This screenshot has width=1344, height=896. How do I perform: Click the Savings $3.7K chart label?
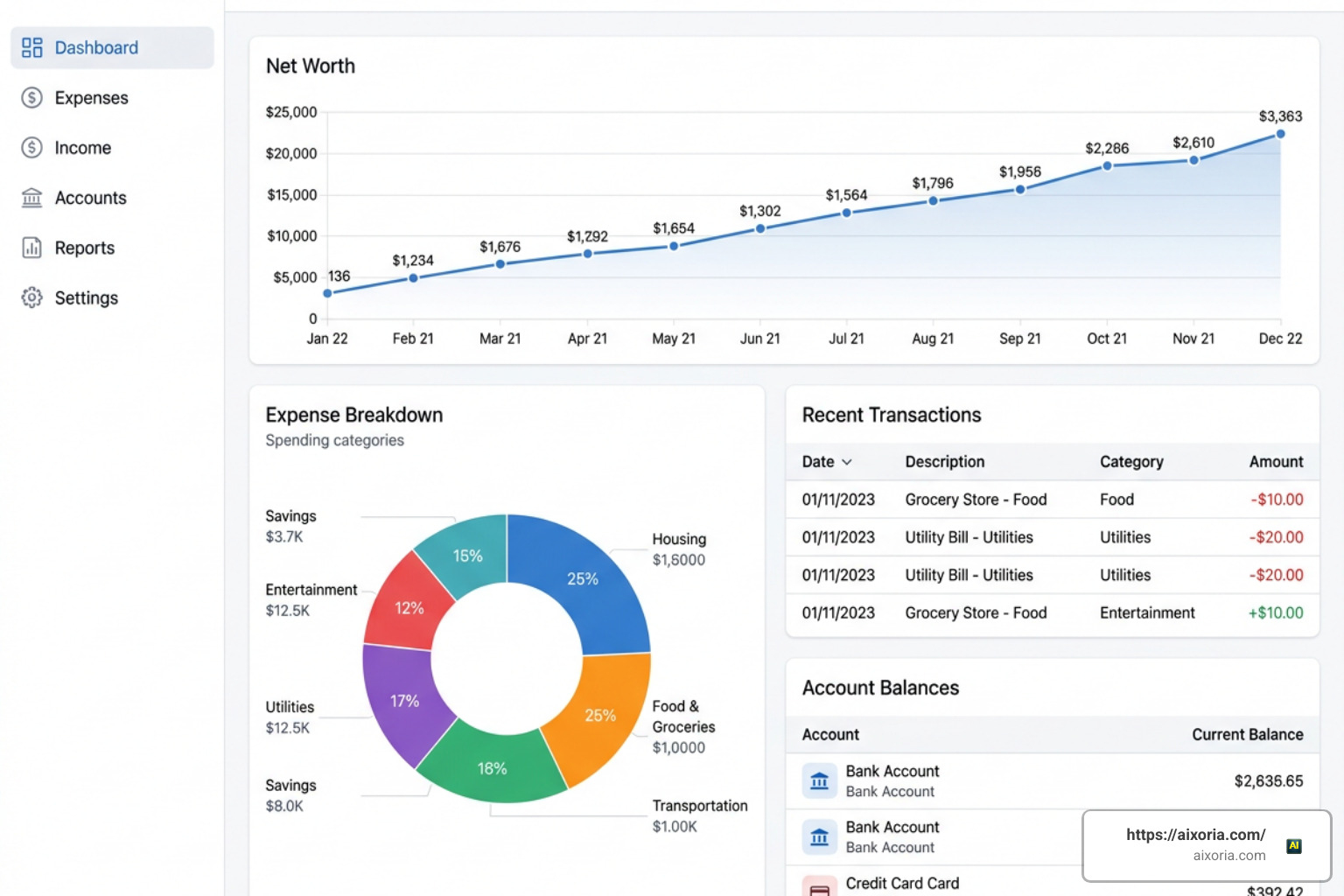point(290,526)
